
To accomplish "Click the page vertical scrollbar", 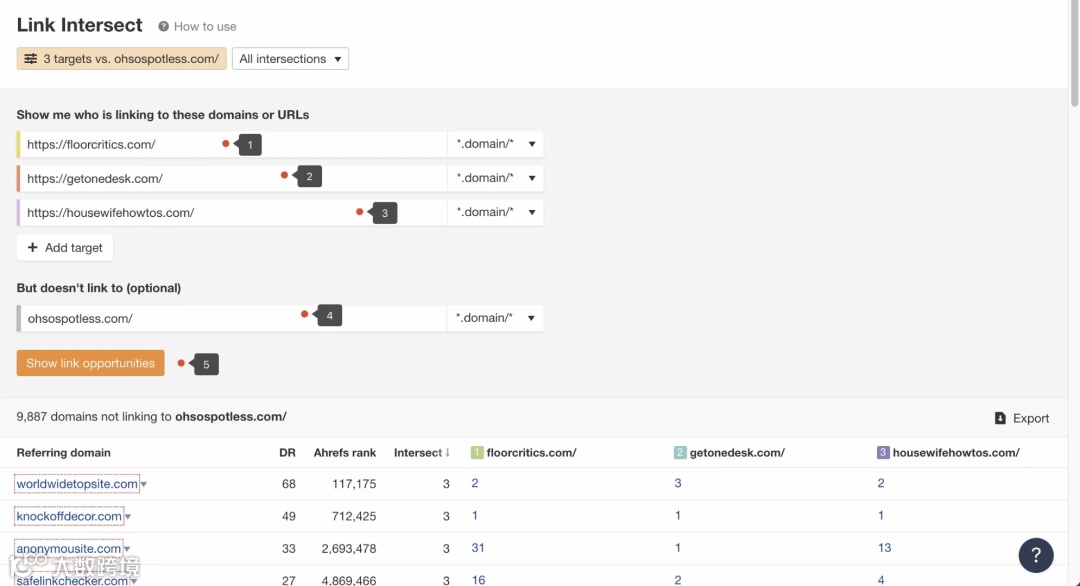I will [x=1074, y=53].
